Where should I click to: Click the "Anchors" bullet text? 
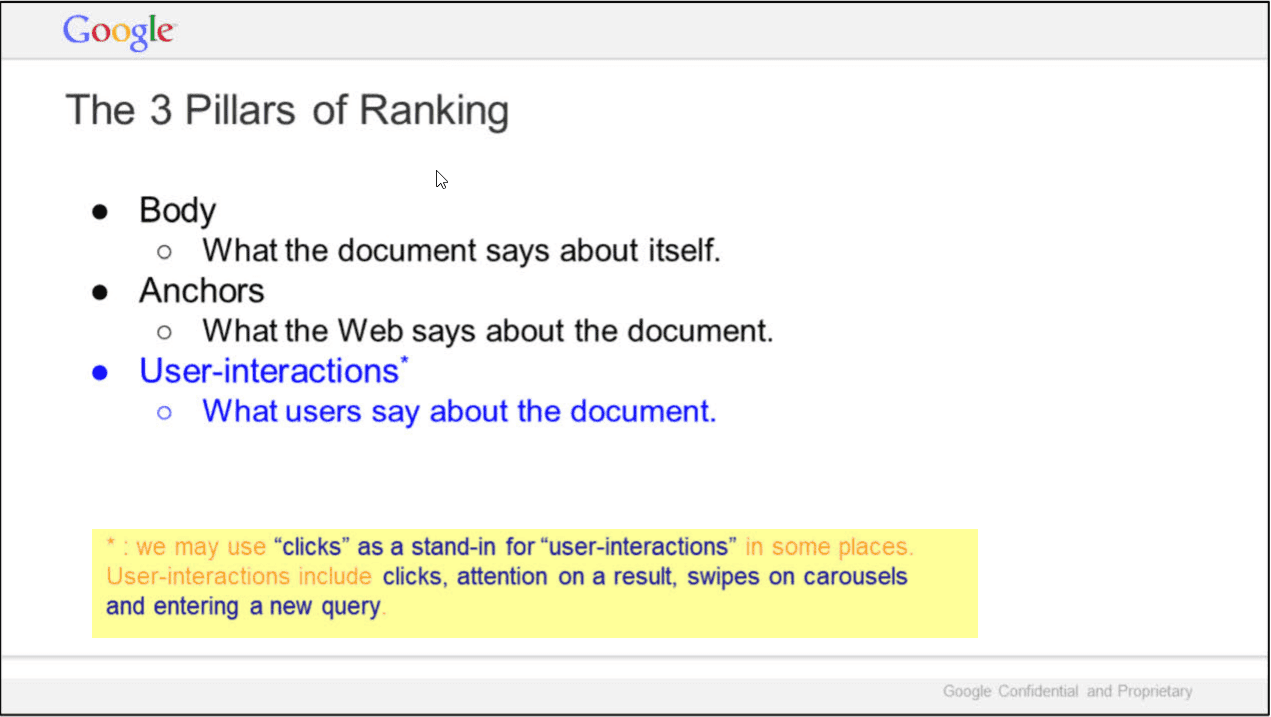[202, 291]
